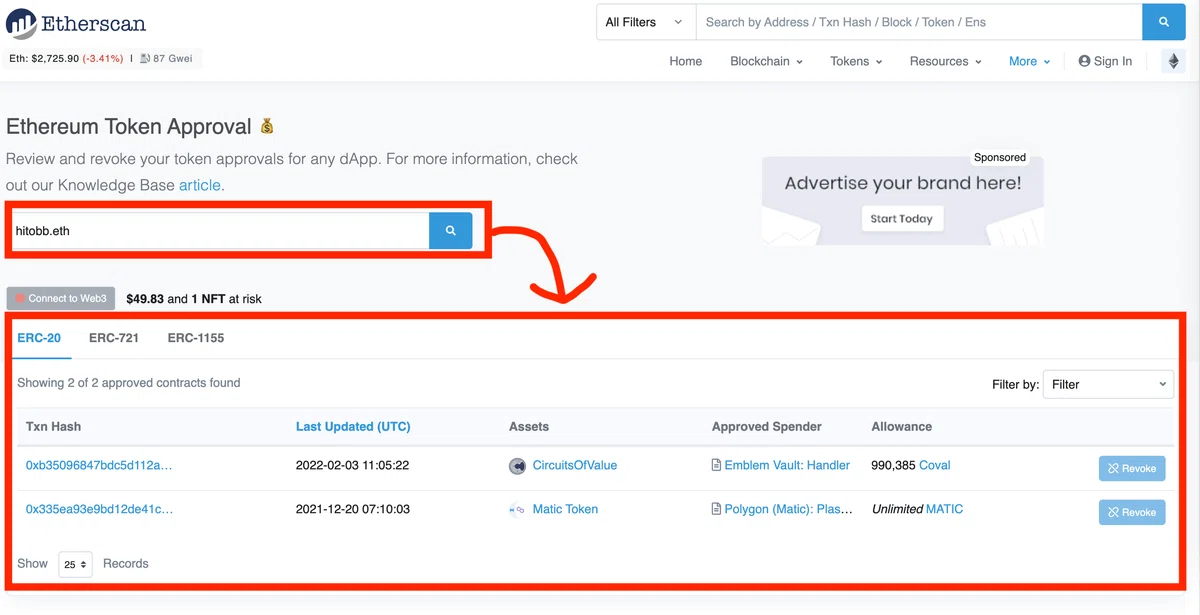Click the Start Today ad button
The image size is (1200, 615).
point(902,218)
